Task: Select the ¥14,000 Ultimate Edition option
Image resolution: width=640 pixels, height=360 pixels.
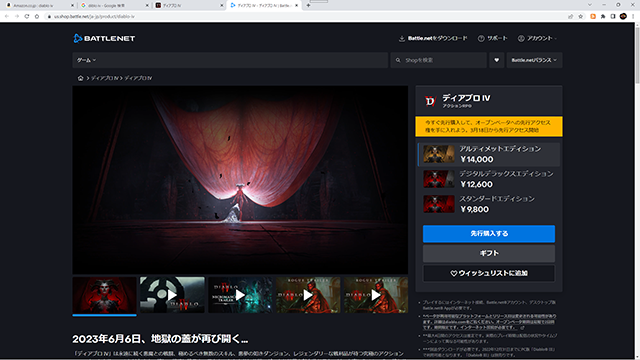Action: pyautogui.click(x=489, y=154)
